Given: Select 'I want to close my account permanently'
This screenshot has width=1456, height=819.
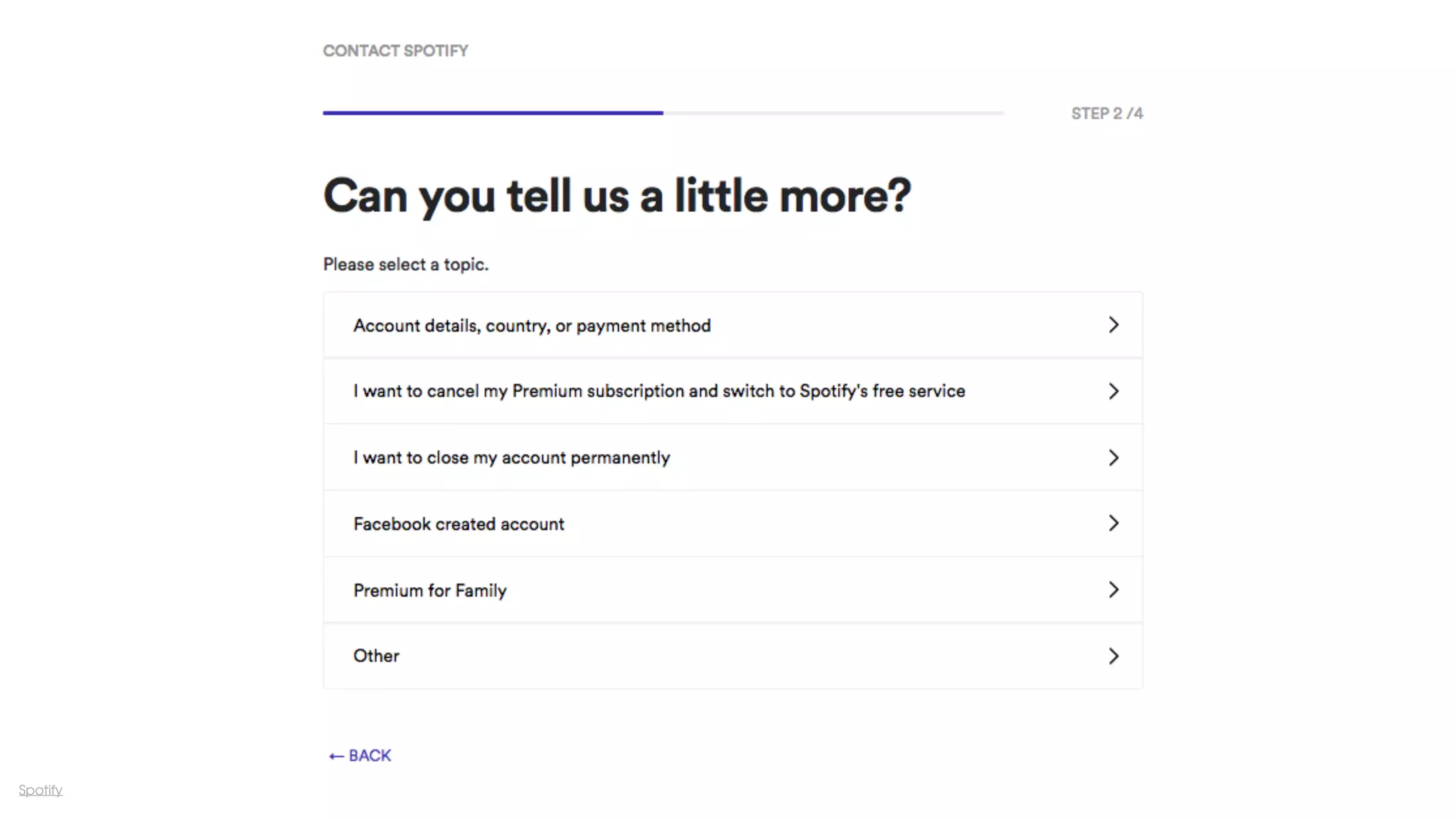Looking at the screenshot, I should click(511, 458).
